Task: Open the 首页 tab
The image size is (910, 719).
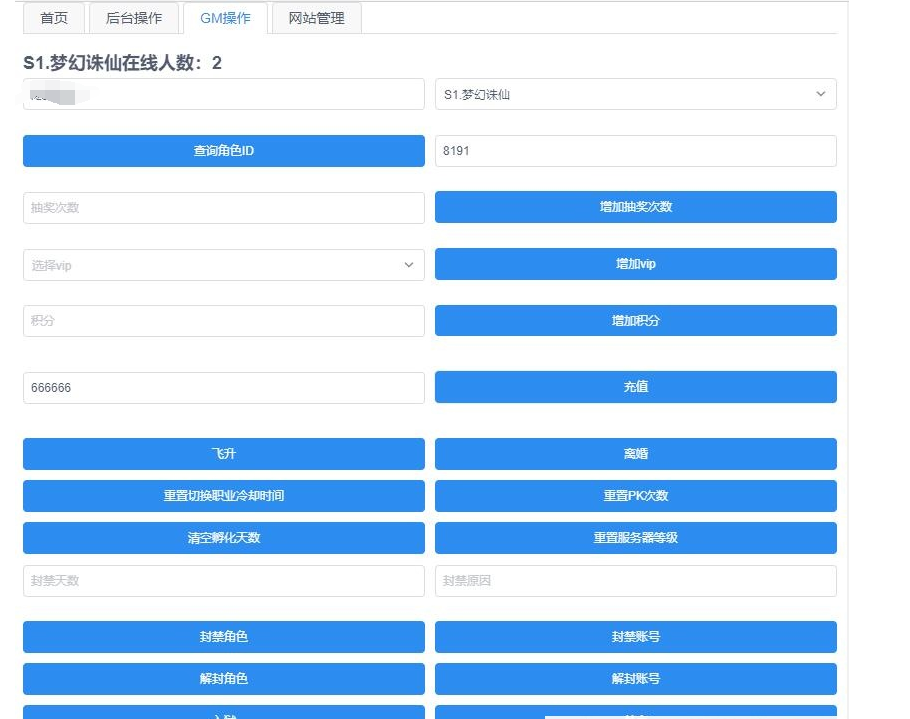Action: (55, 18)
